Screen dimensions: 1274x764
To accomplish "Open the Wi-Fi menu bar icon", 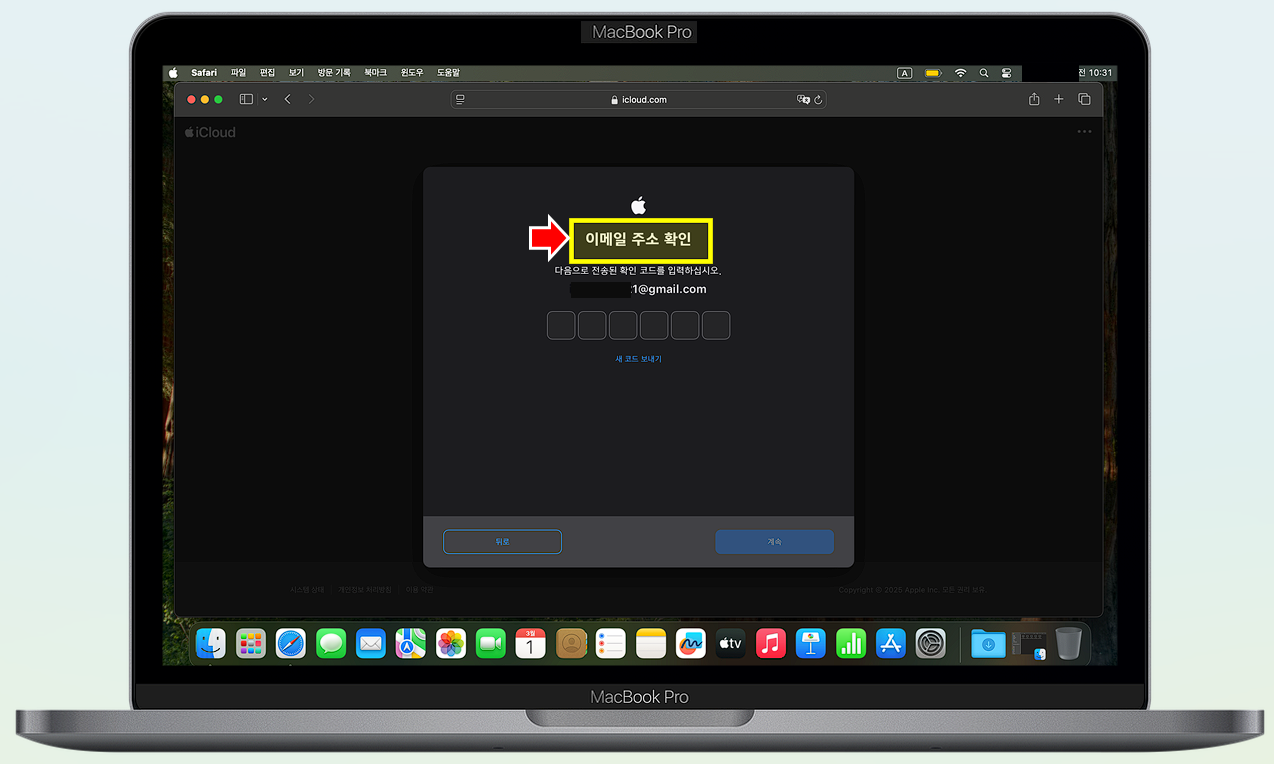I will click(961, 73).
